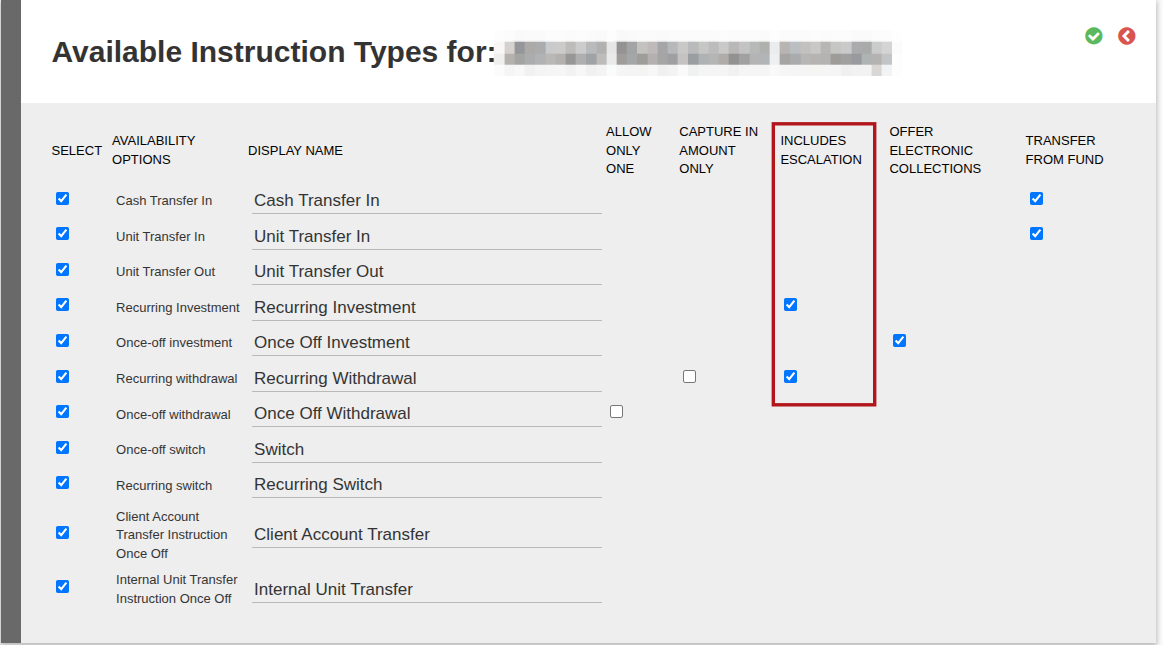Viewport: 1163px width, 645px height.
Task: Toggle Transfer From Fund for Unit Transfer In
Action: pos(1036,234)
